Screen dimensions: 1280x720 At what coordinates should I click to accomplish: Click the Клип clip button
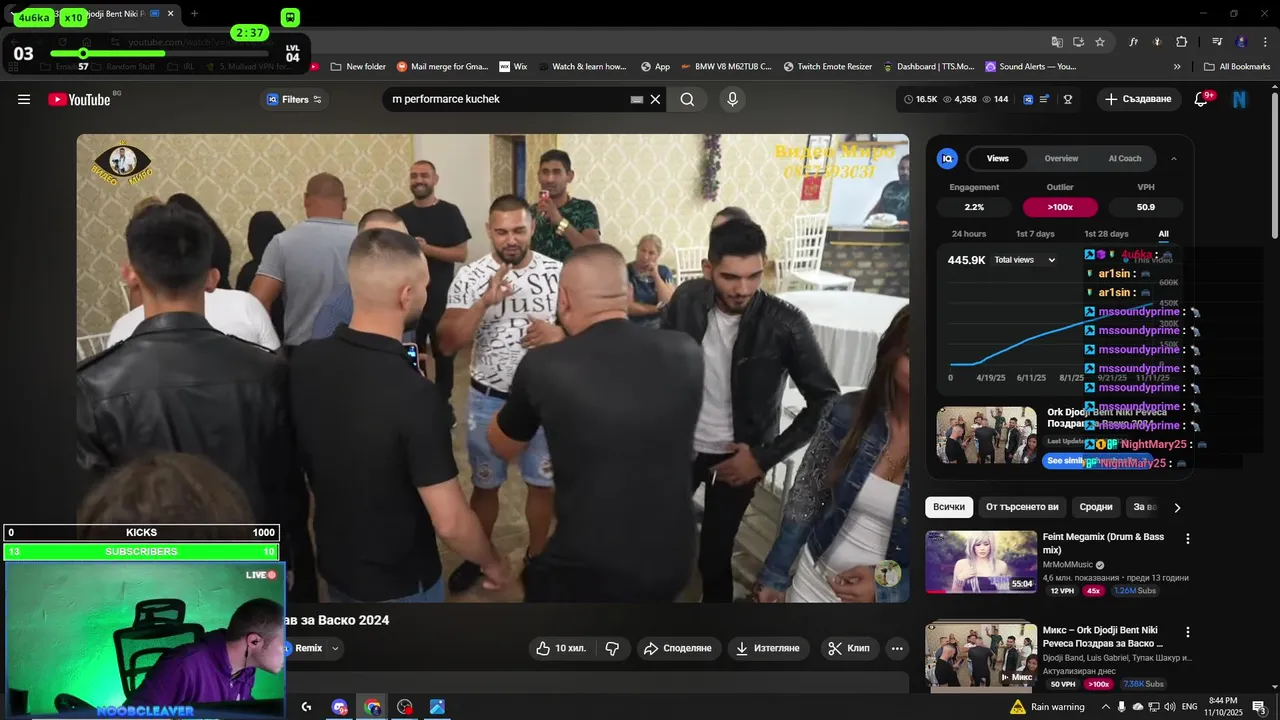(x=849, y=648)
